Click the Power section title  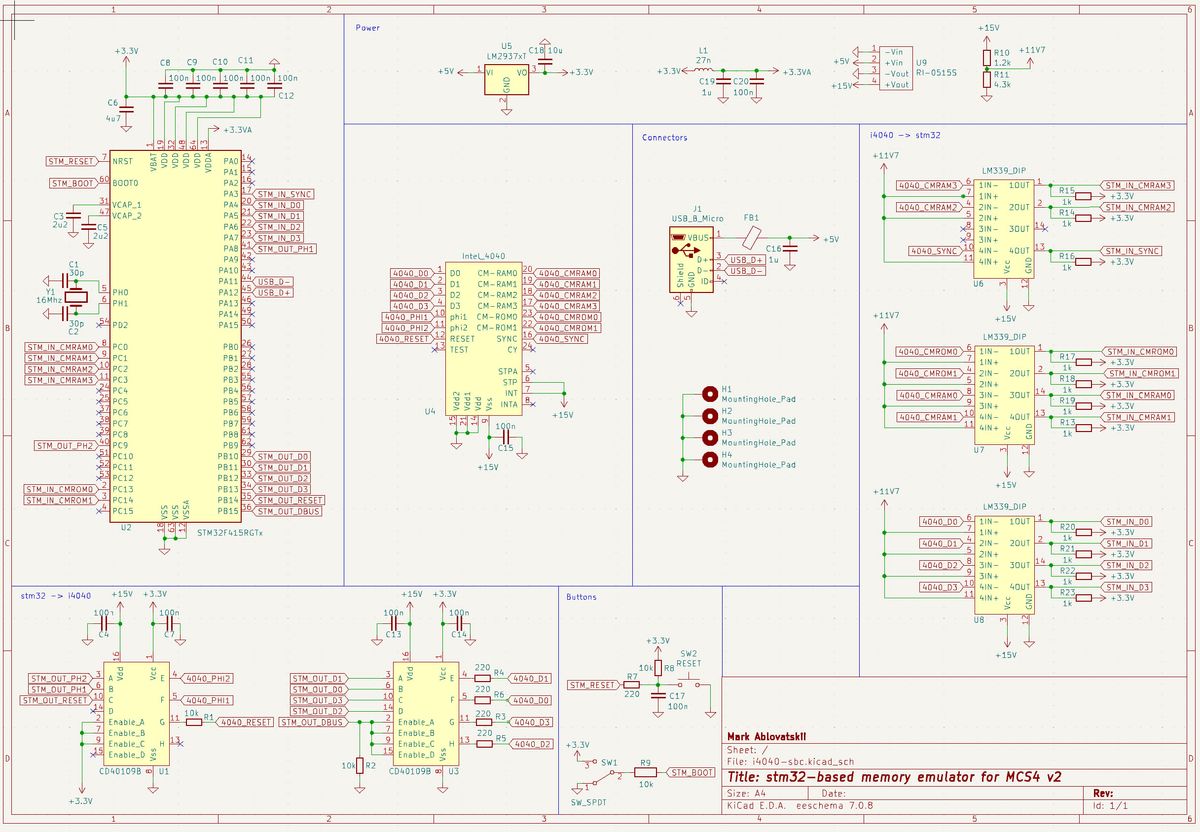click(365, 27)
